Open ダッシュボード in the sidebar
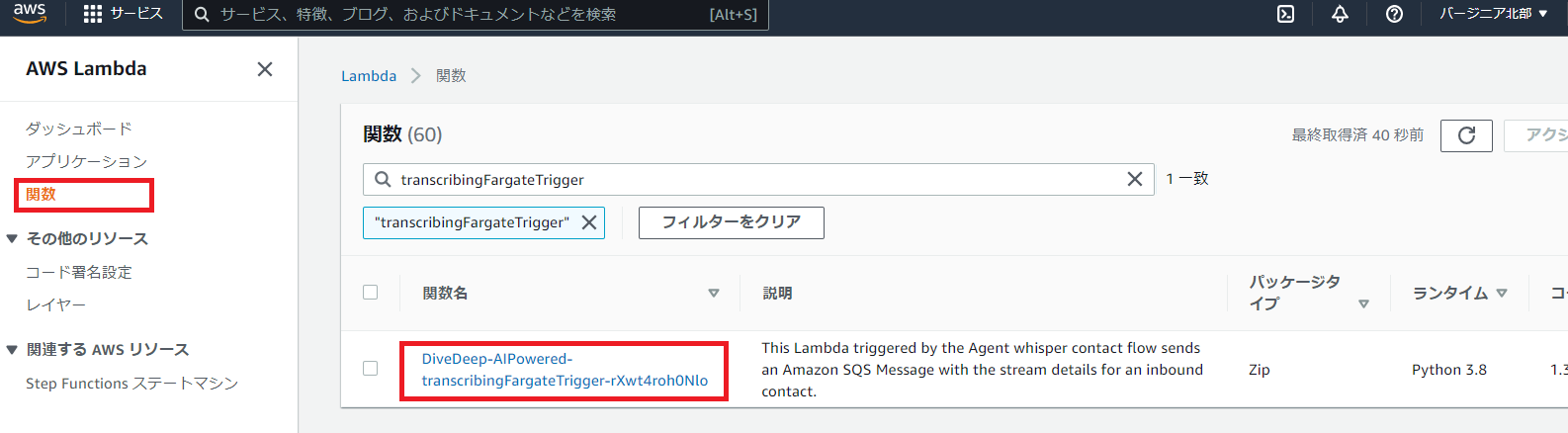The width and height of the screenshot is (1568, 433). coord(79,130)
